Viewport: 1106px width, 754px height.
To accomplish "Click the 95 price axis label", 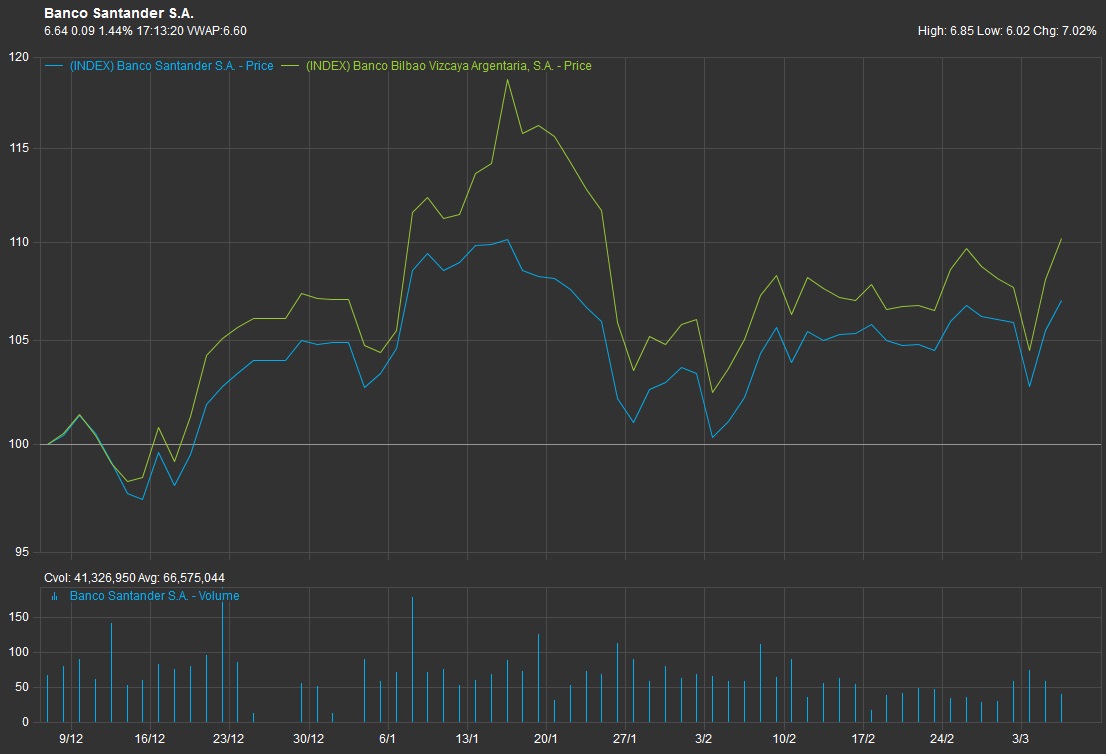I will 23,552.
